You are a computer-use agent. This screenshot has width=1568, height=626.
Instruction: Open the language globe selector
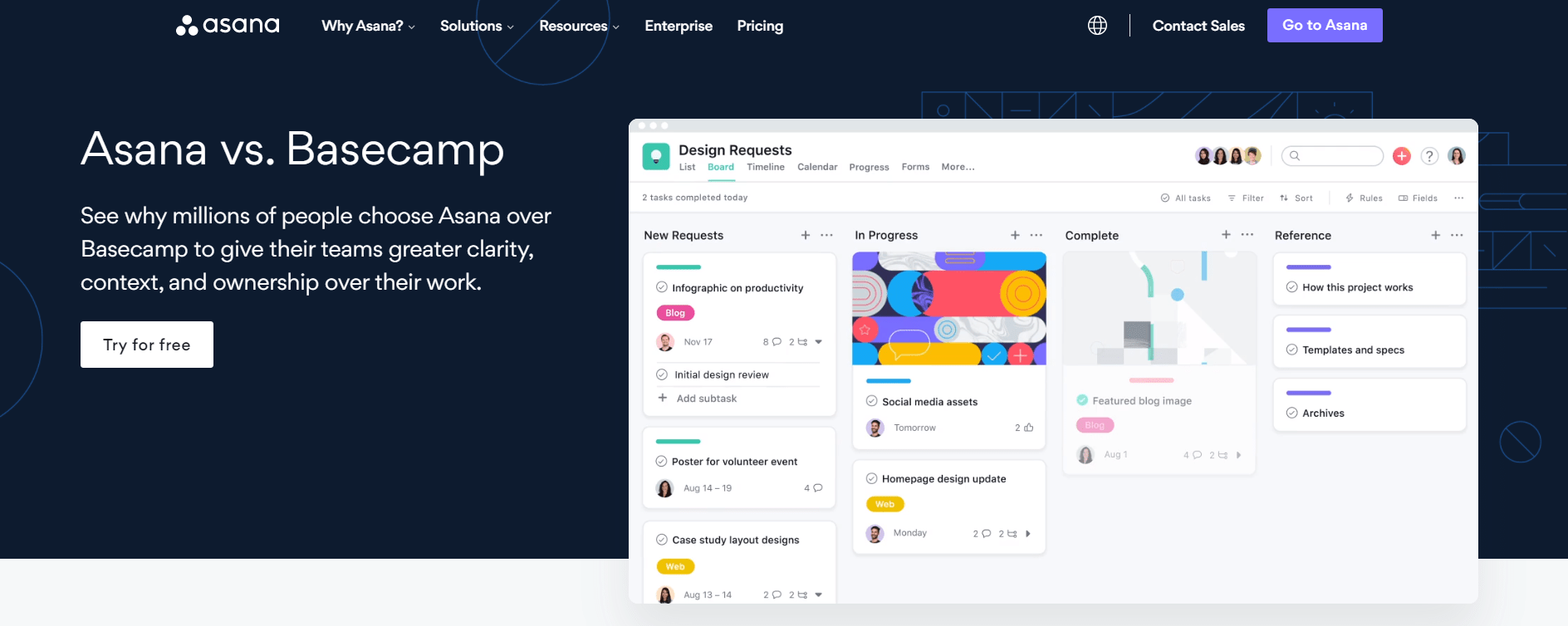(x=1097, y=26)
